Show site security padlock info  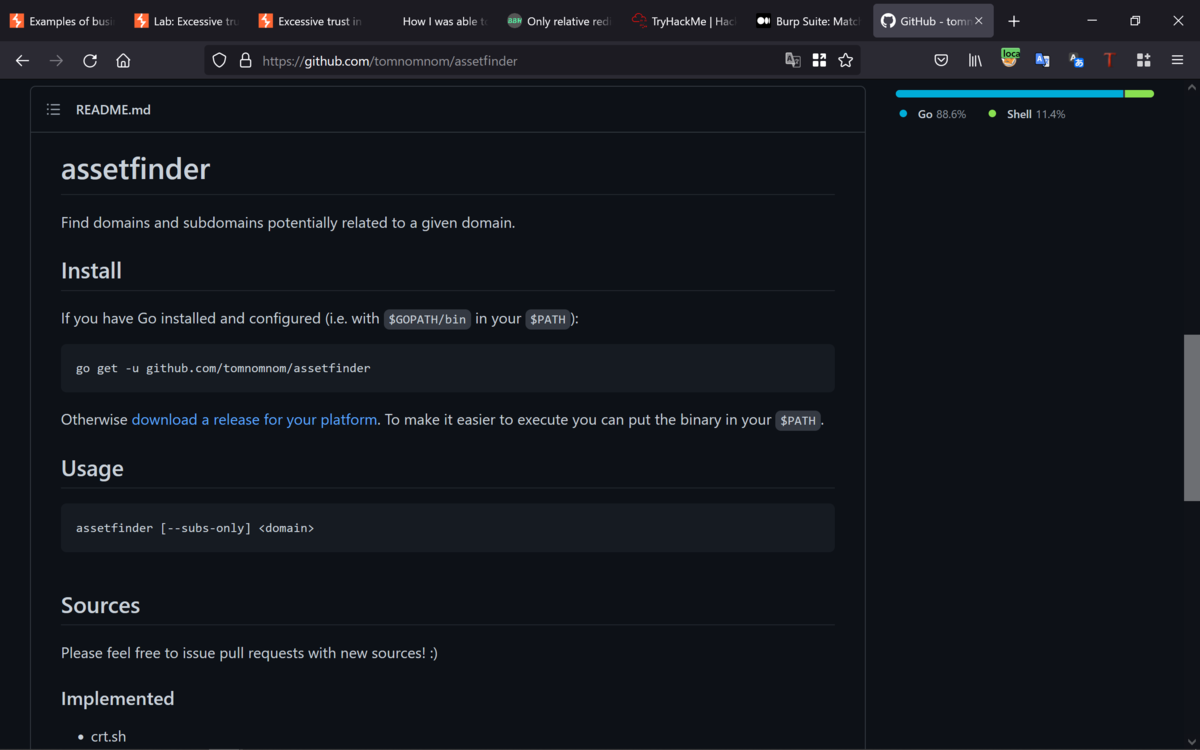click(245, 60)
